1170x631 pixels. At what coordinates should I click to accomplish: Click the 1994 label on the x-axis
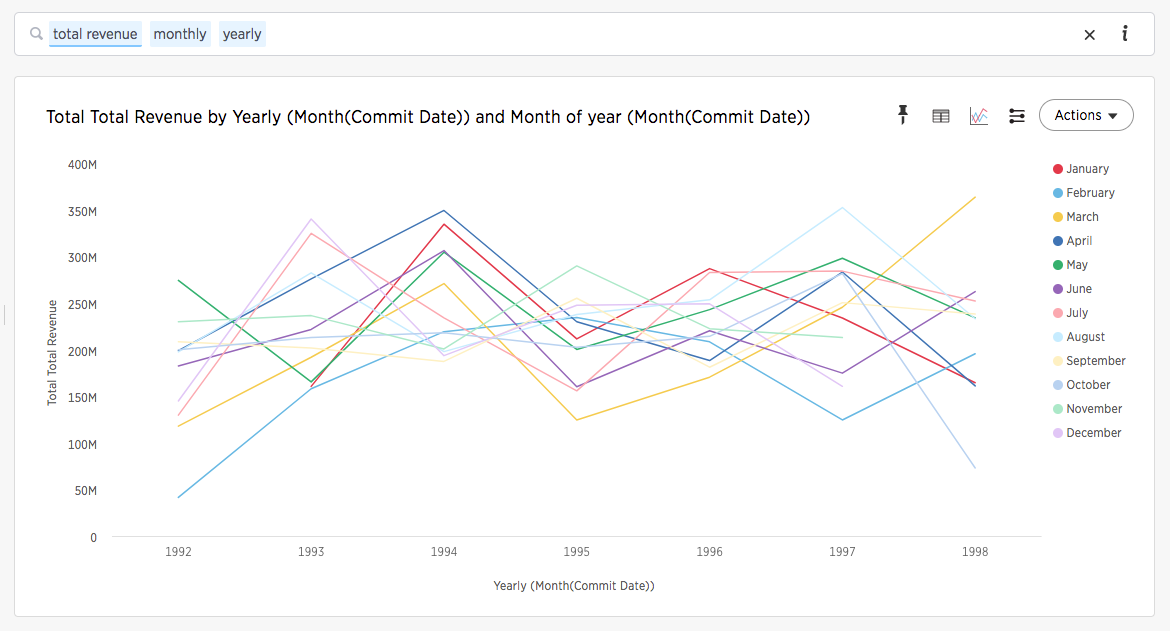pos(443,551)
